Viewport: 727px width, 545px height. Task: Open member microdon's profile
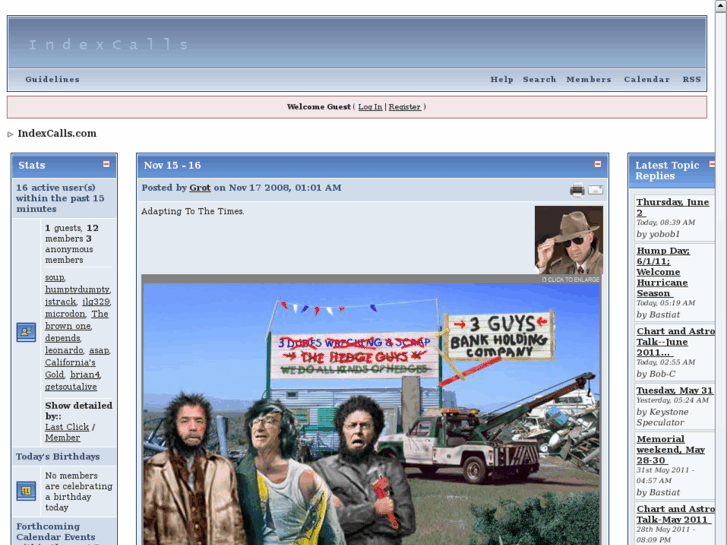click(65, 314)
